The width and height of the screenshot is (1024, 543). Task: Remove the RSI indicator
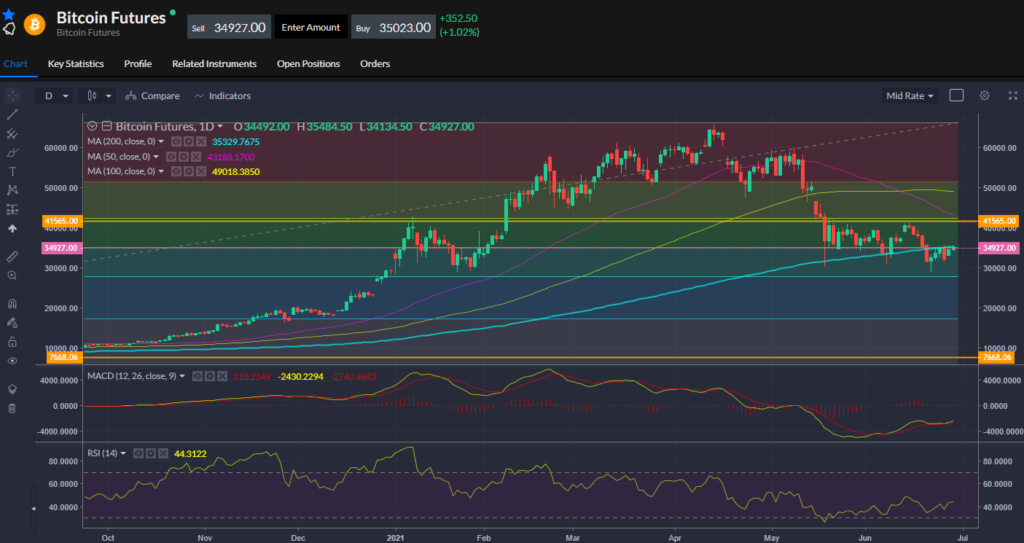(x=163, y=453)
